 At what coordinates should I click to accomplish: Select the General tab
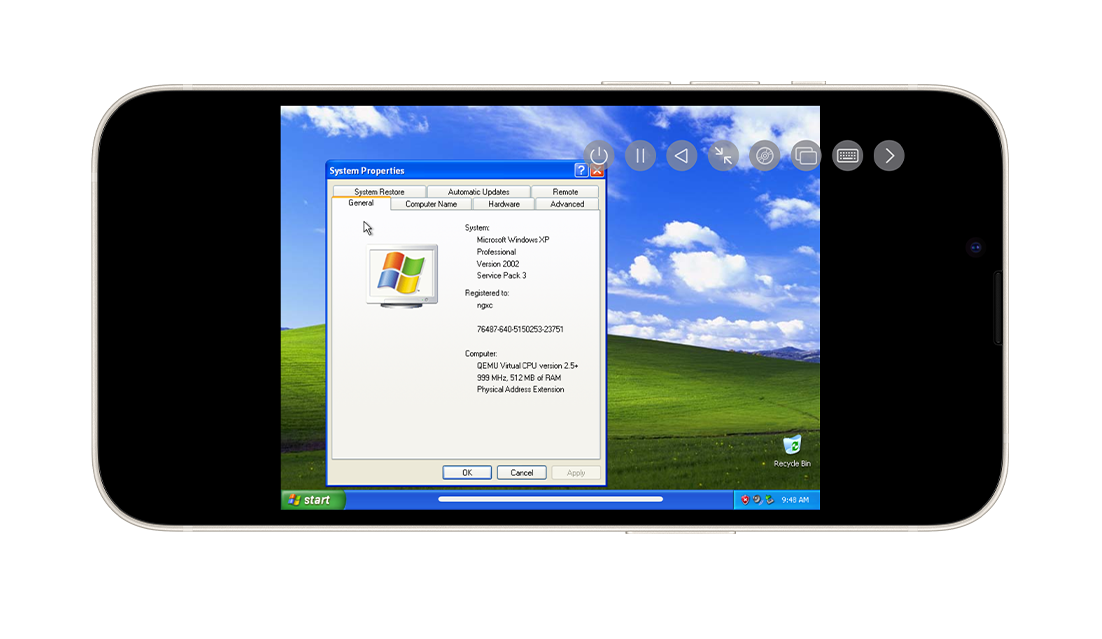click(x=361, y=203)
